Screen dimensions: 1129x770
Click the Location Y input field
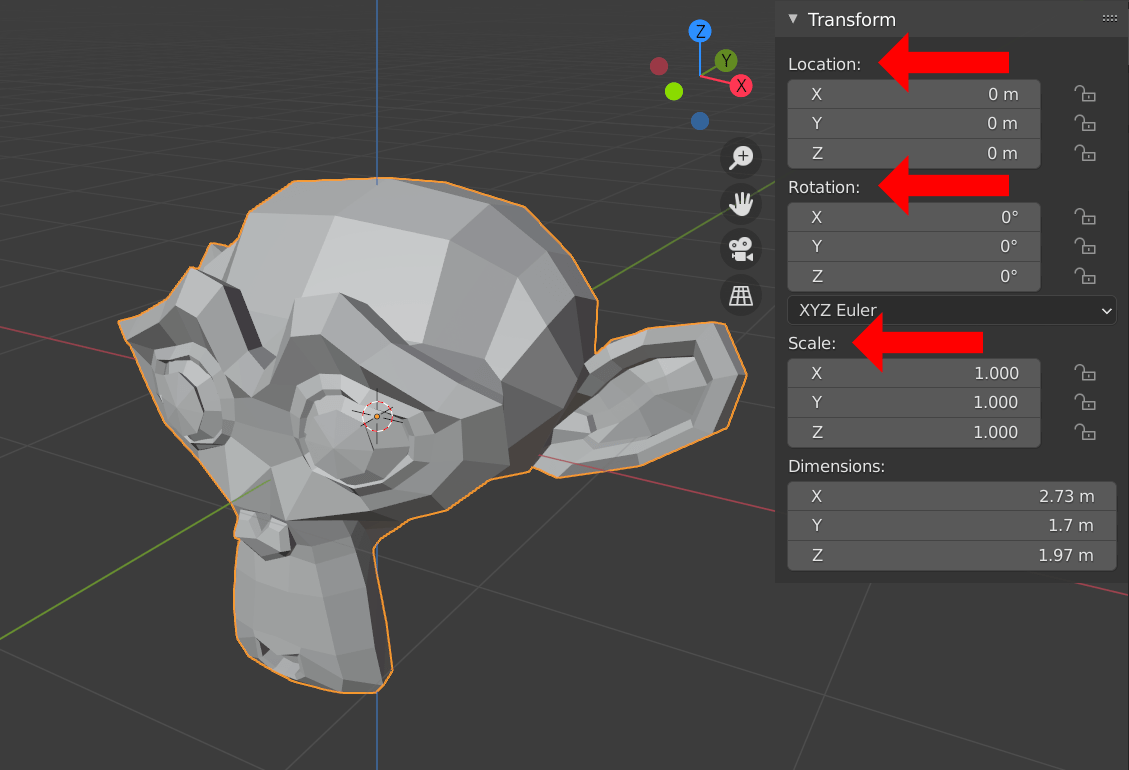[x=913, y=123]
